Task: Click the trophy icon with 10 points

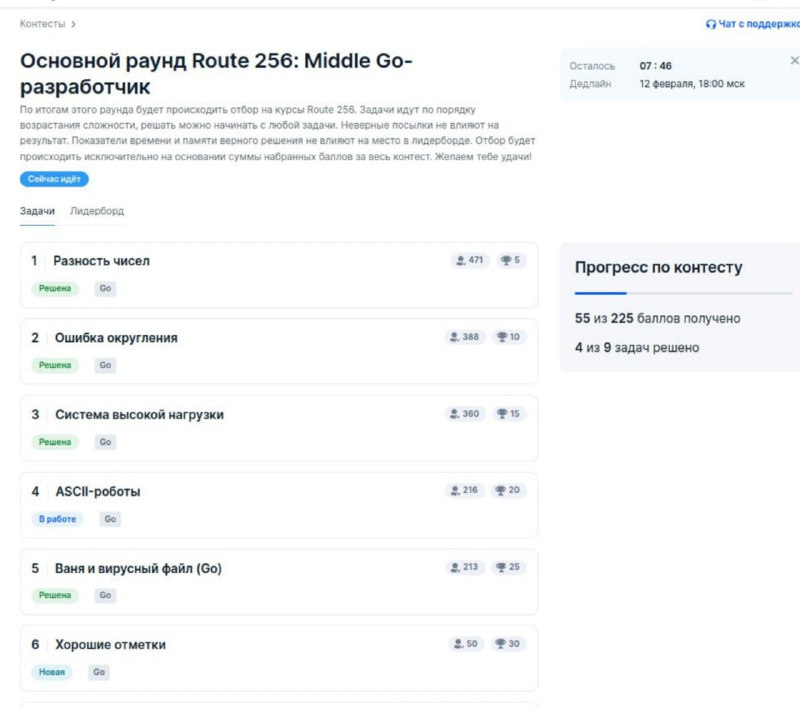Action: coord(502,337)
